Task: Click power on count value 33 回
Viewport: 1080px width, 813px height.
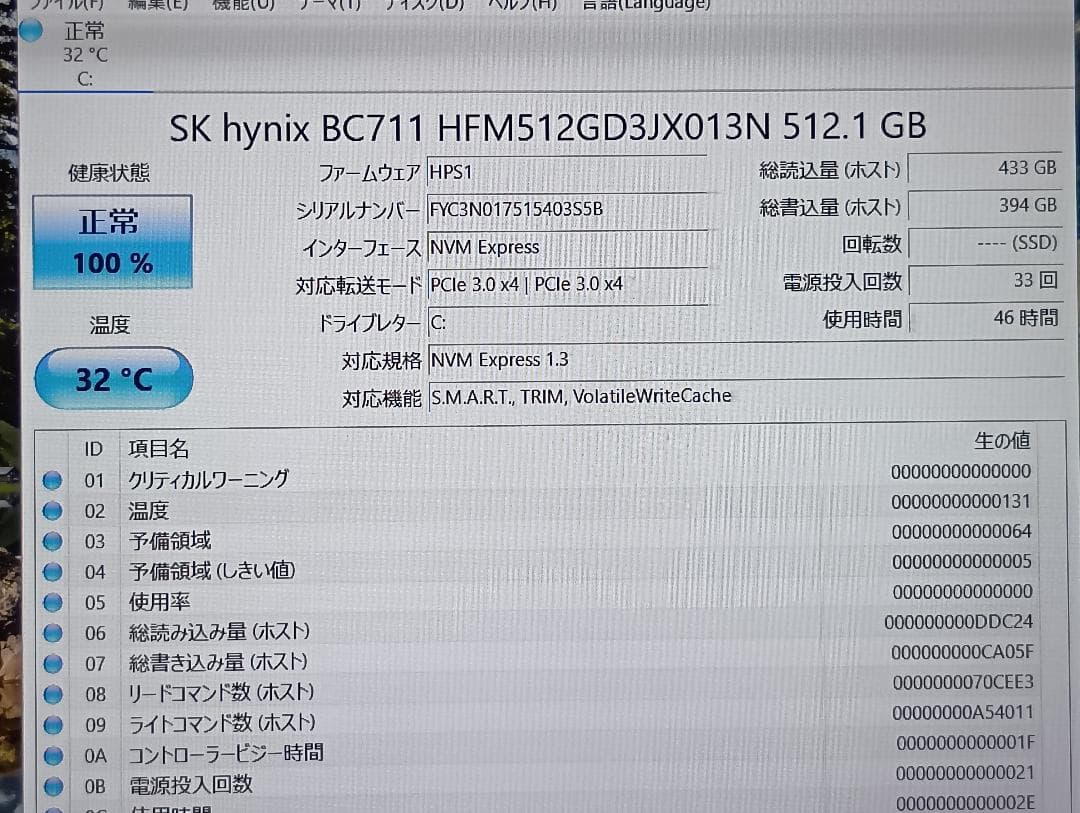Action: pyautogui.click(x=985, y=280)
